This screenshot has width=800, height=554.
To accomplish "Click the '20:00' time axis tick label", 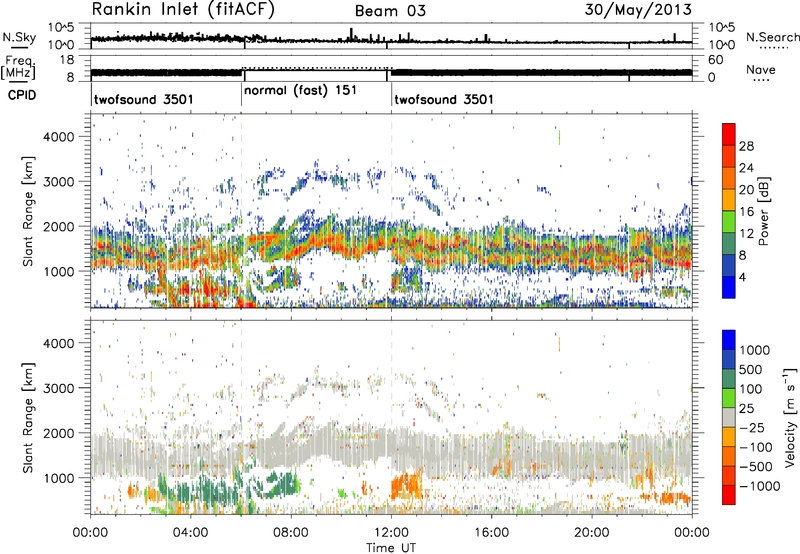I will click(592, 533).
